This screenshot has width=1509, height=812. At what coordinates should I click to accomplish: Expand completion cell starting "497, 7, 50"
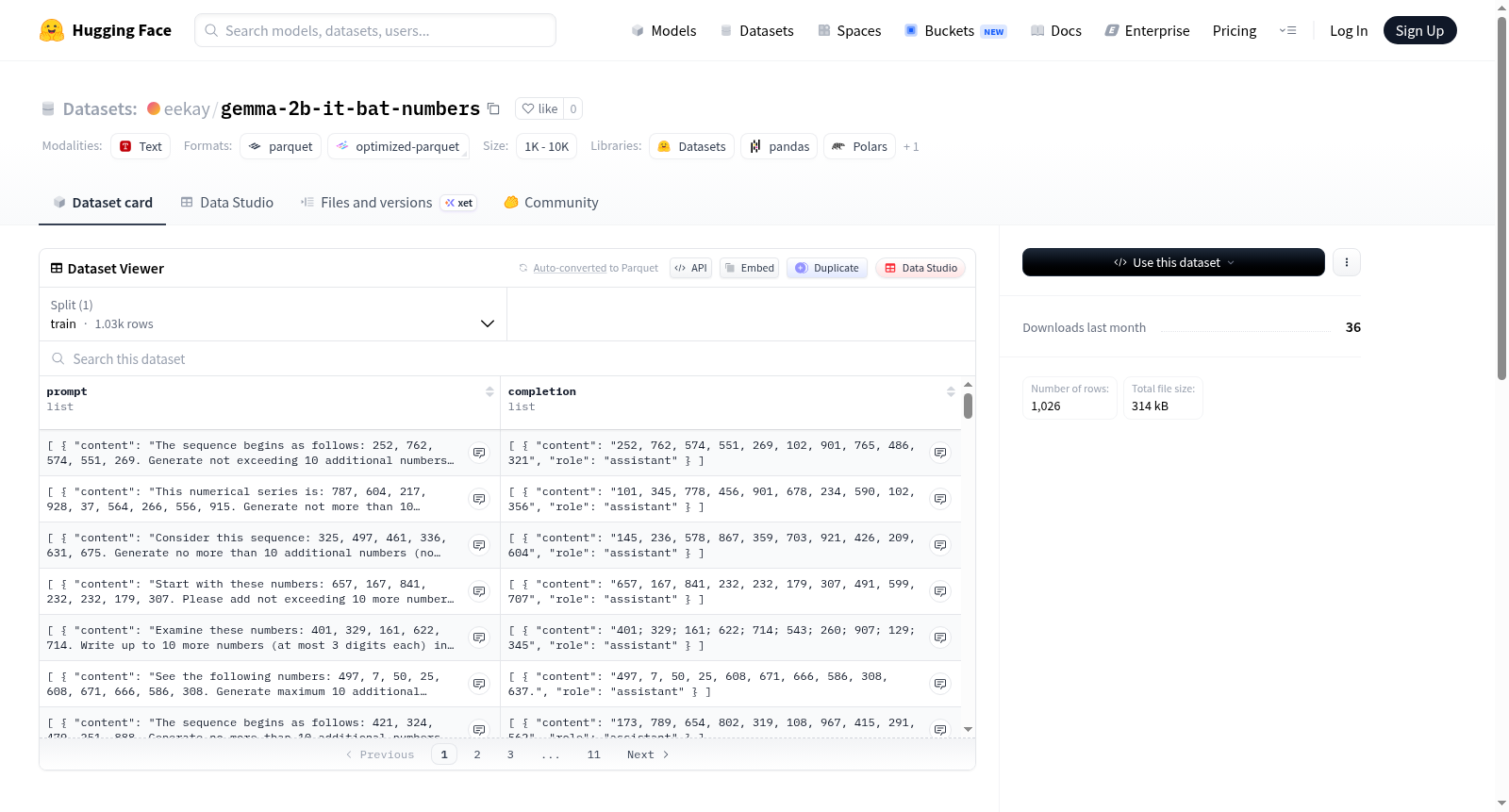point(940,684)
